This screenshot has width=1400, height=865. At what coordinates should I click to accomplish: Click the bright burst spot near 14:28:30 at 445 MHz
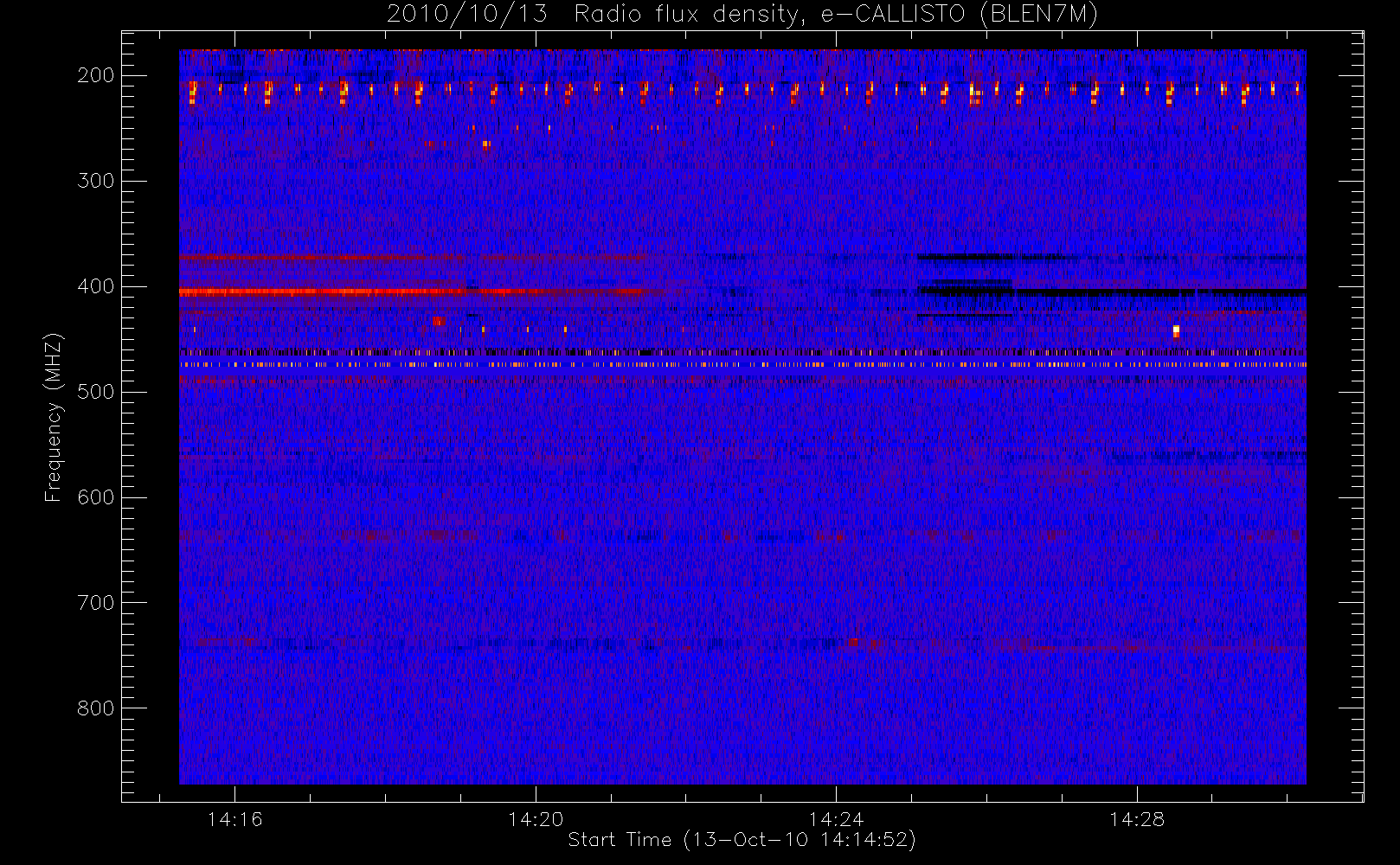point(1176,331)
